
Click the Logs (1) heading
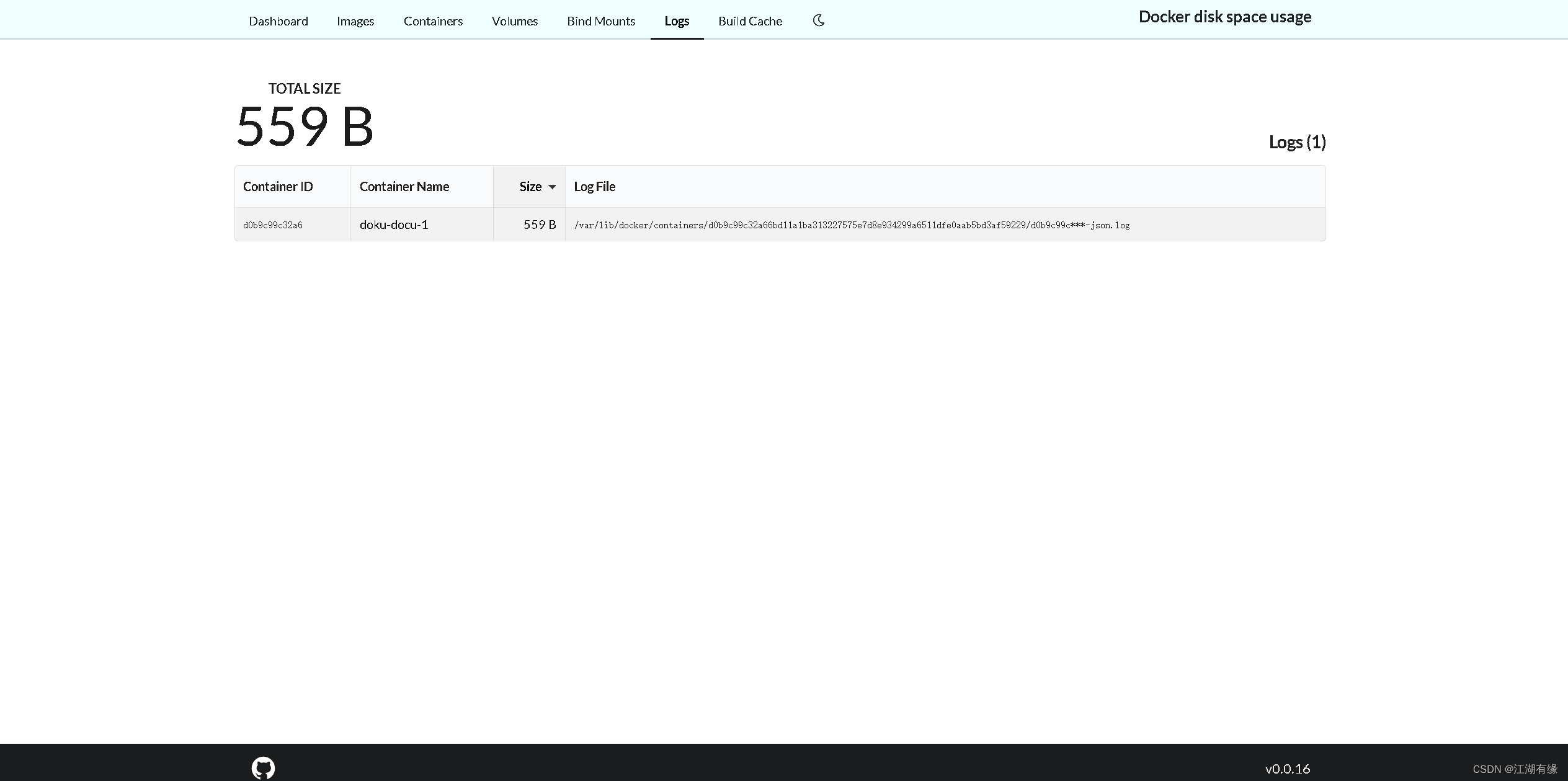(x=1297, y=142)
